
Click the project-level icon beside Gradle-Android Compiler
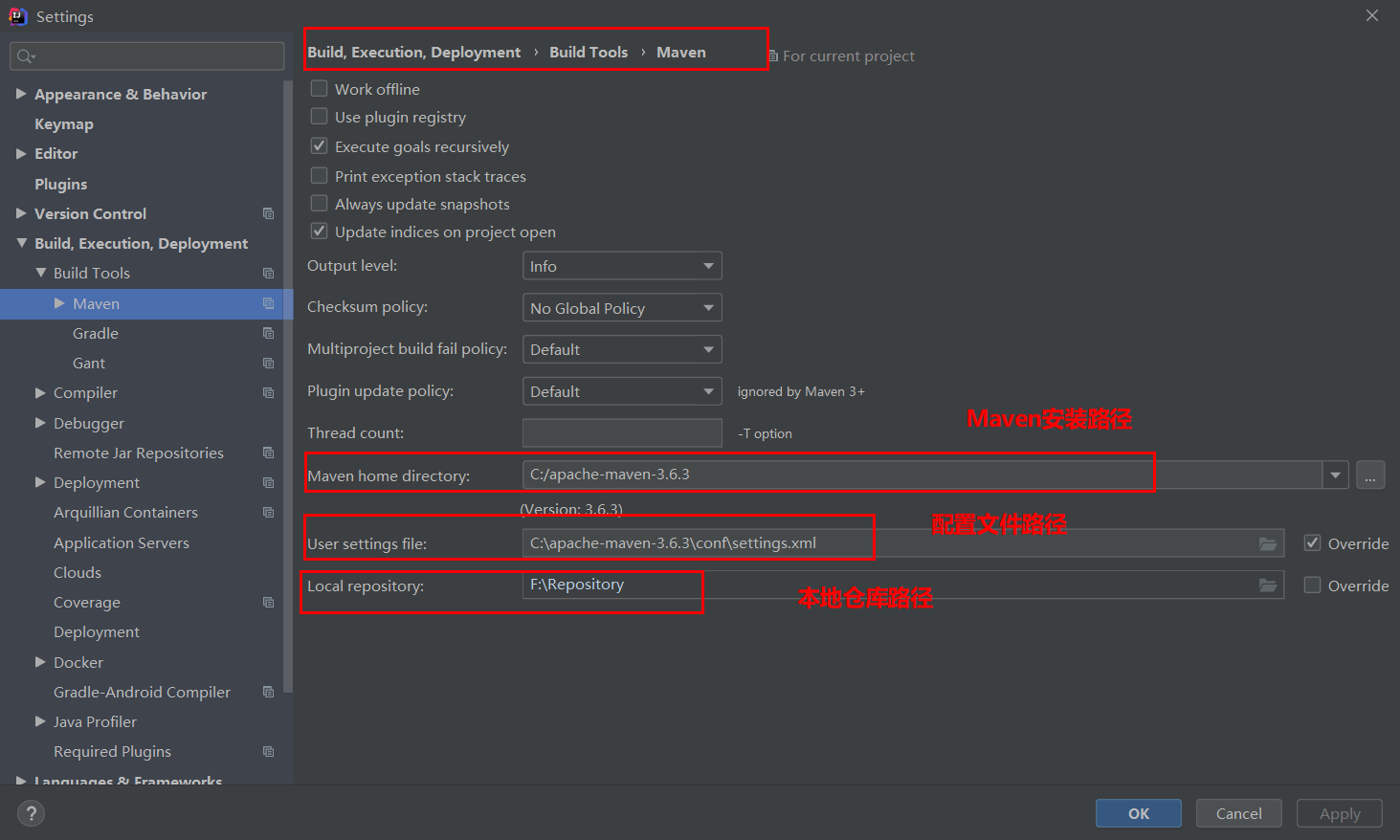click(268, 692)
